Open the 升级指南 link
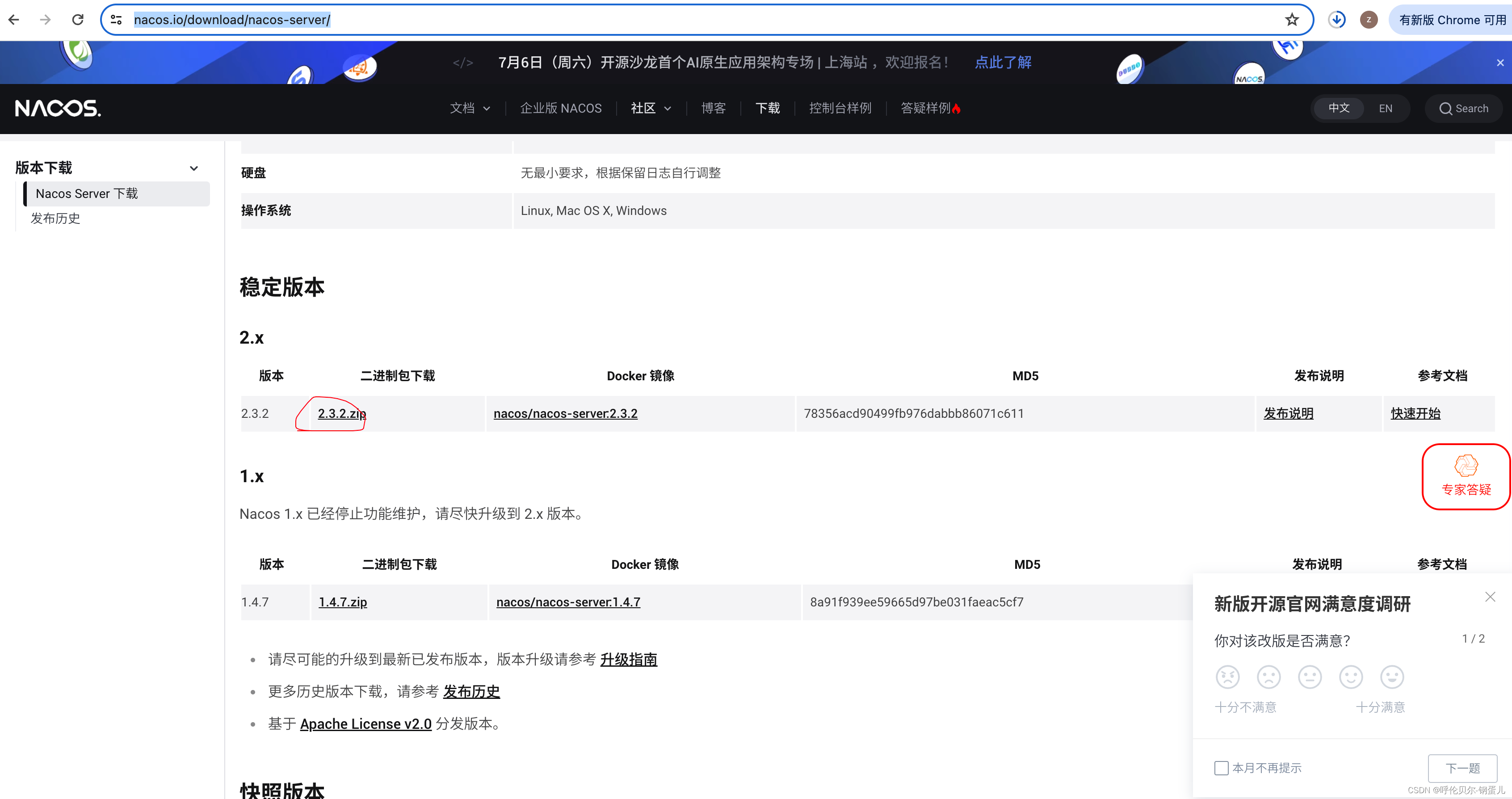 (x=629, y=659)
